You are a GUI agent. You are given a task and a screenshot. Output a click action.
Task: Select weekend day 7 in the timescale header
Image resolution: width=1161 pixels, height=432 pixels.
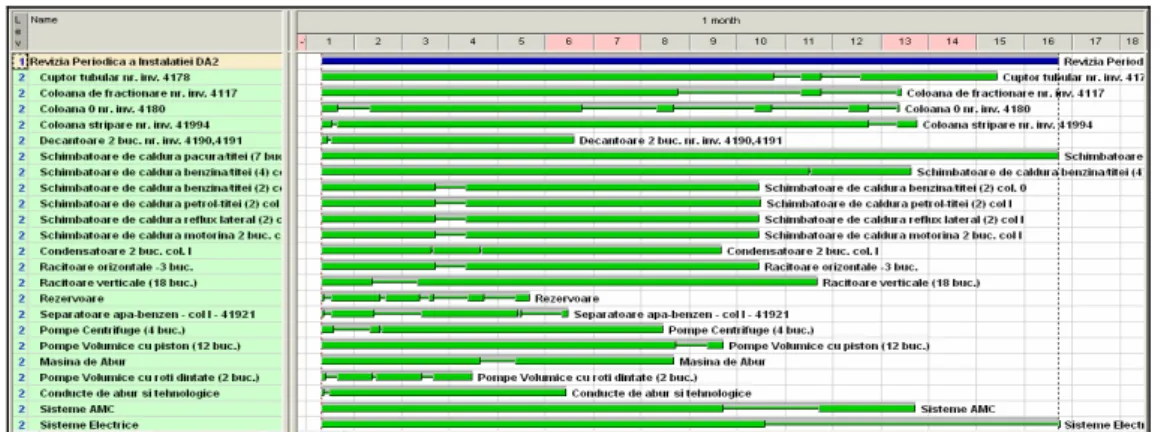click(x=616, y=43)
